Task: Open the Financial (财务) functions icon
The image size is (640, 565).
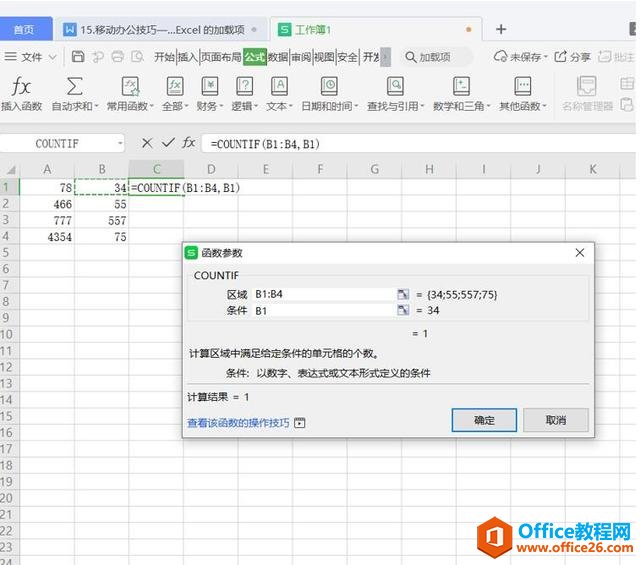Action: [x=210, y=86]
